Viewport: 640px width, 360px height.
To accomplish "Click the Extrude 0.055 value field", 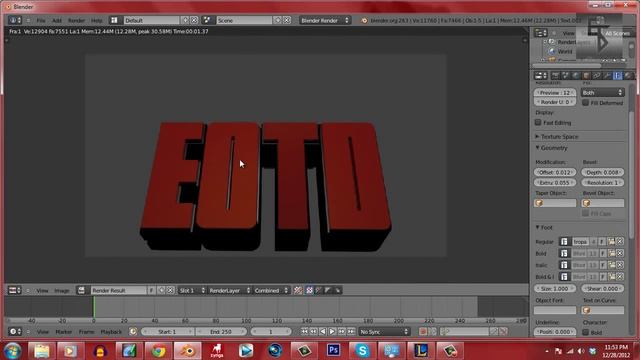I will pyautogui.click(x=555, y=182).
